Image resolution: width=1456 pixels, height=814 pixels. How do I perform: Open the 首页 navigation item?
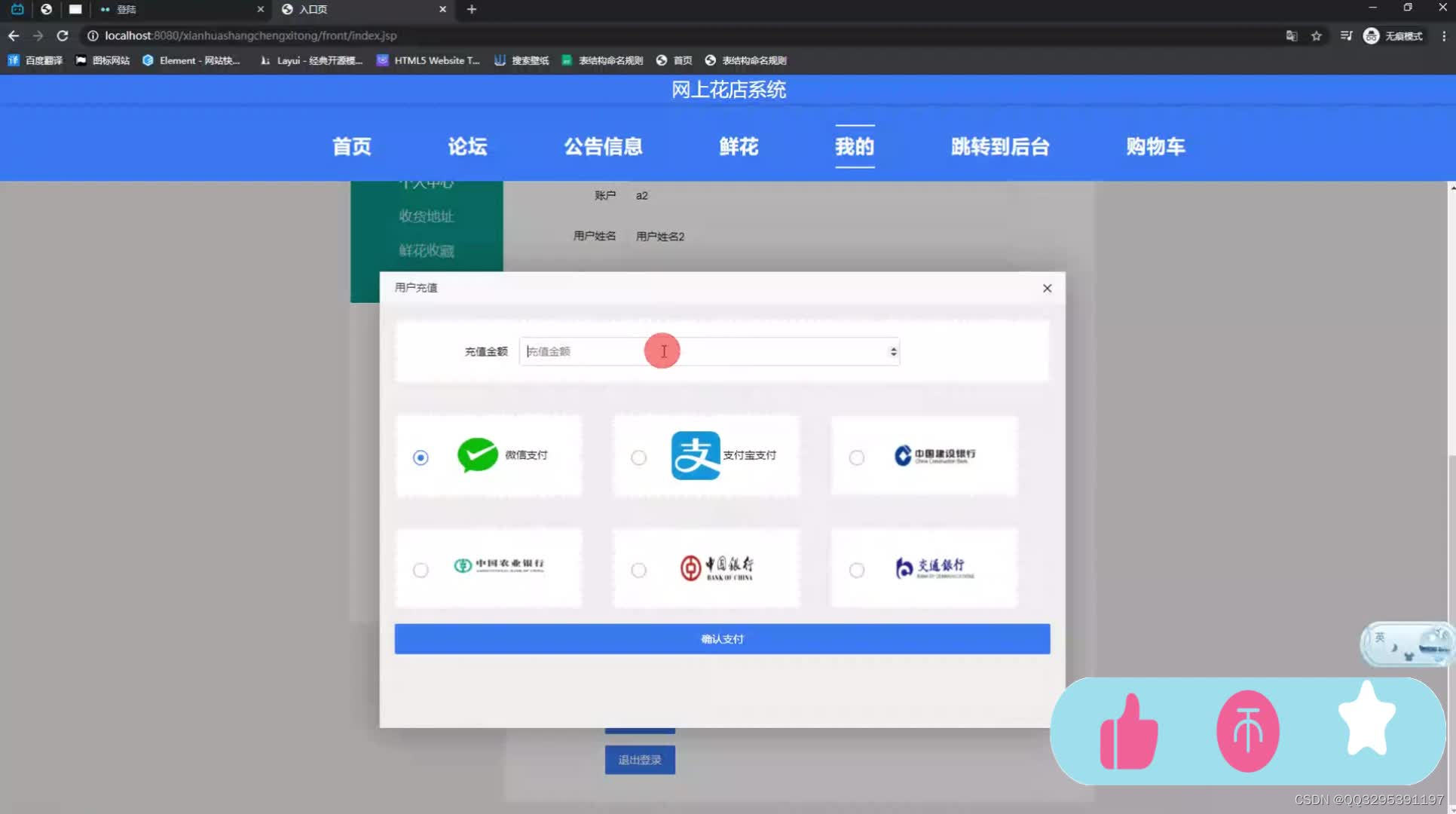click(x=352, y=146)
